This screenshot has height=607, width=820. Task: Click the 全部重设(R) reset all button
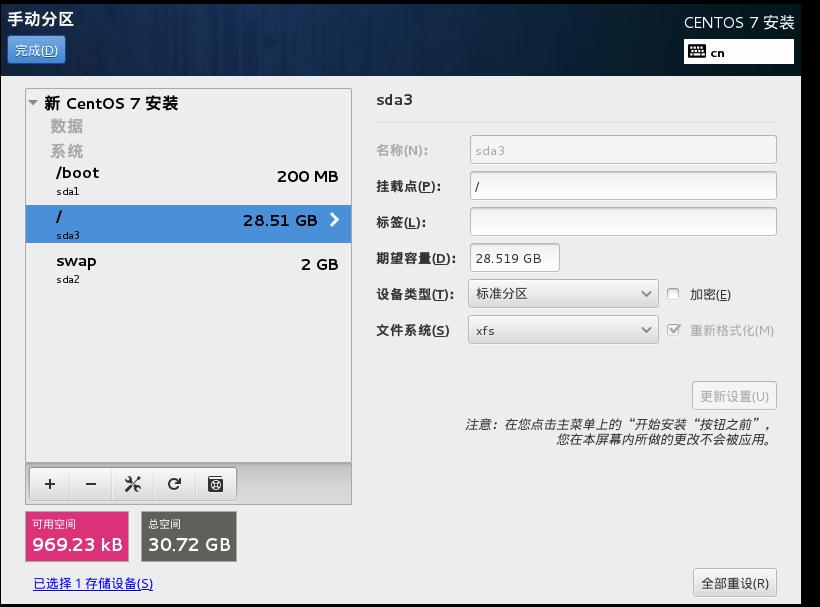coord(735,583)
